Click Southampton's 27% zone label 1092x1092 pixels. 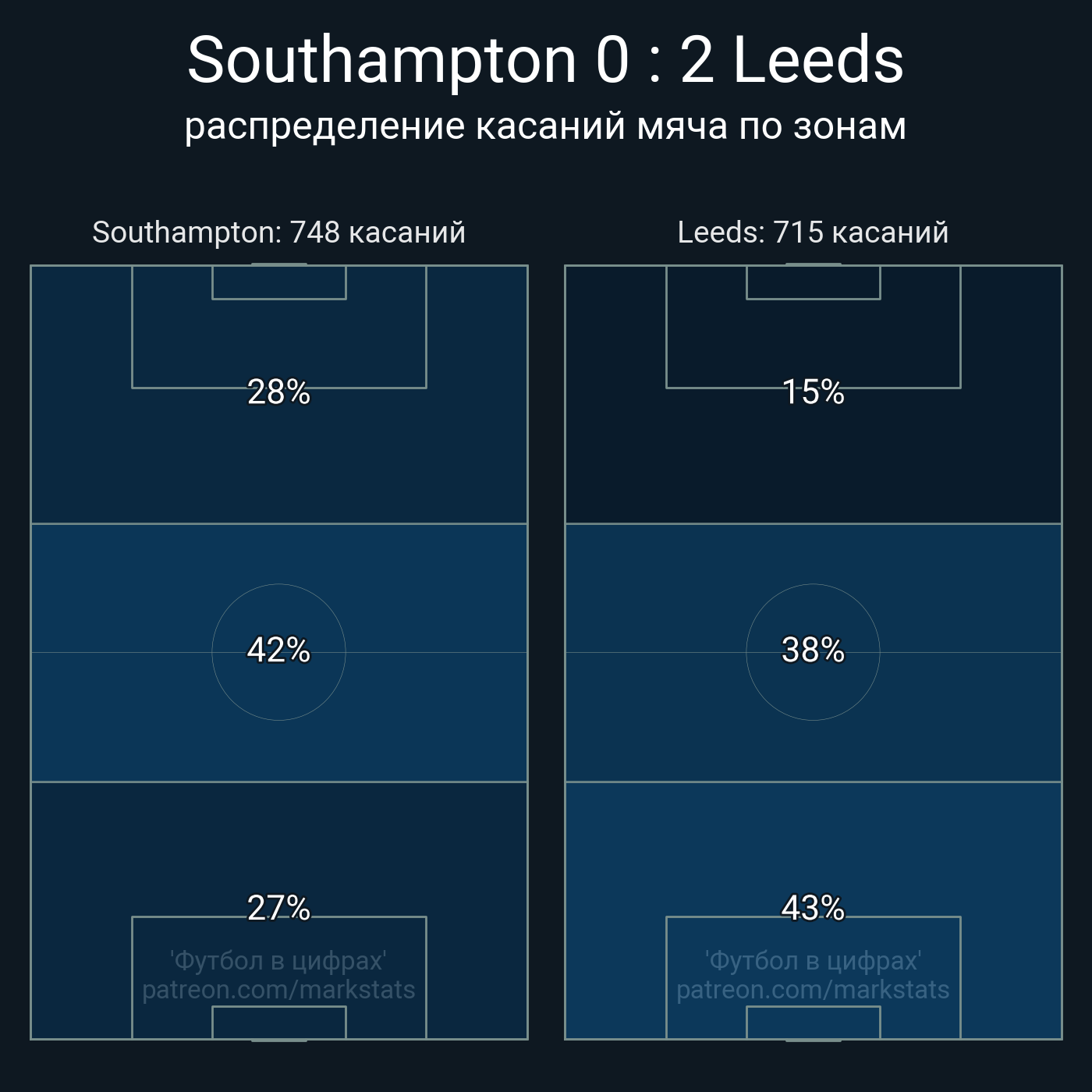tap(278, 908)
